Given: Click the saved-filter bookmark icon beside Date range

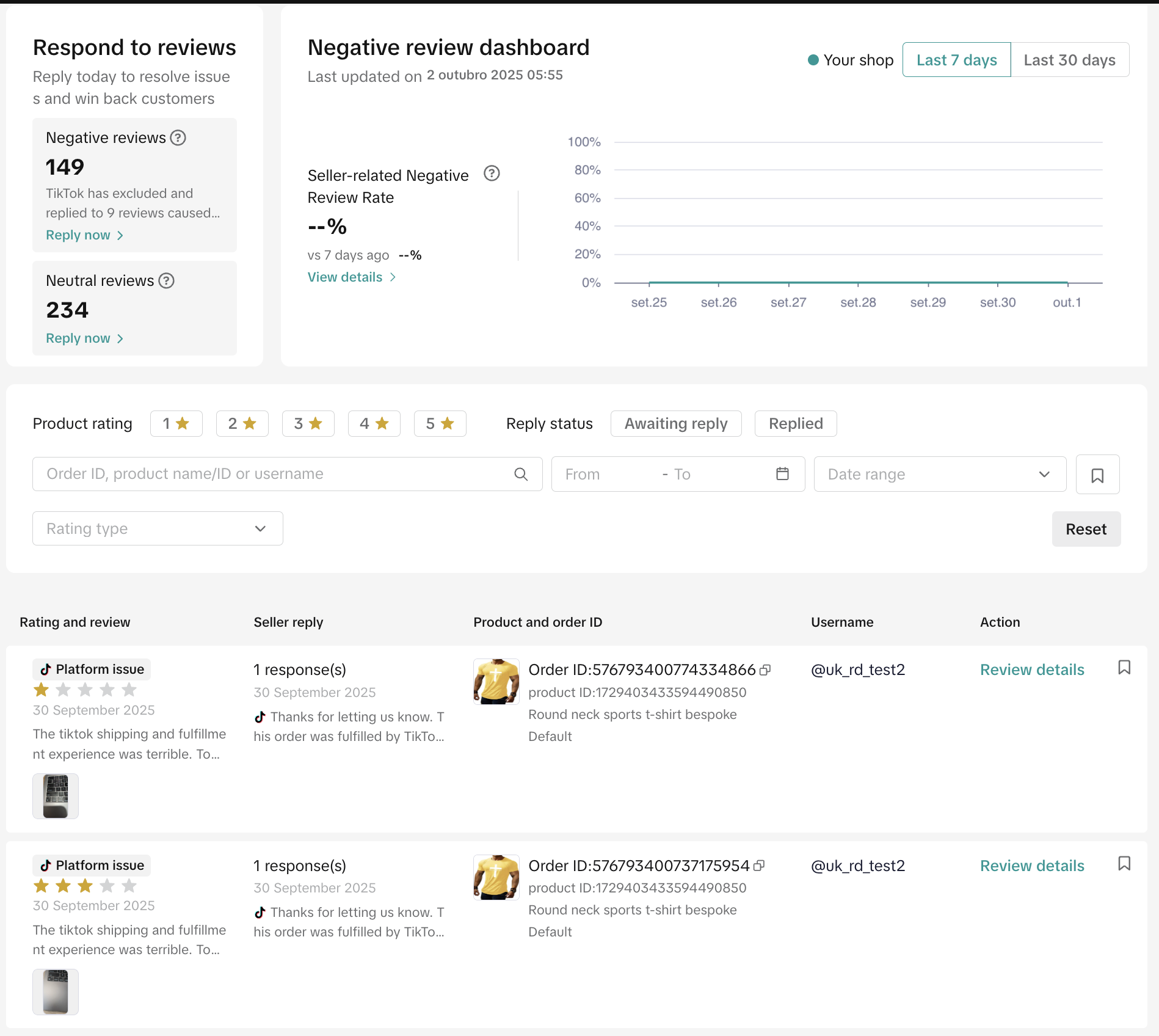Looking at the screenshot, I should (1098, 474).
